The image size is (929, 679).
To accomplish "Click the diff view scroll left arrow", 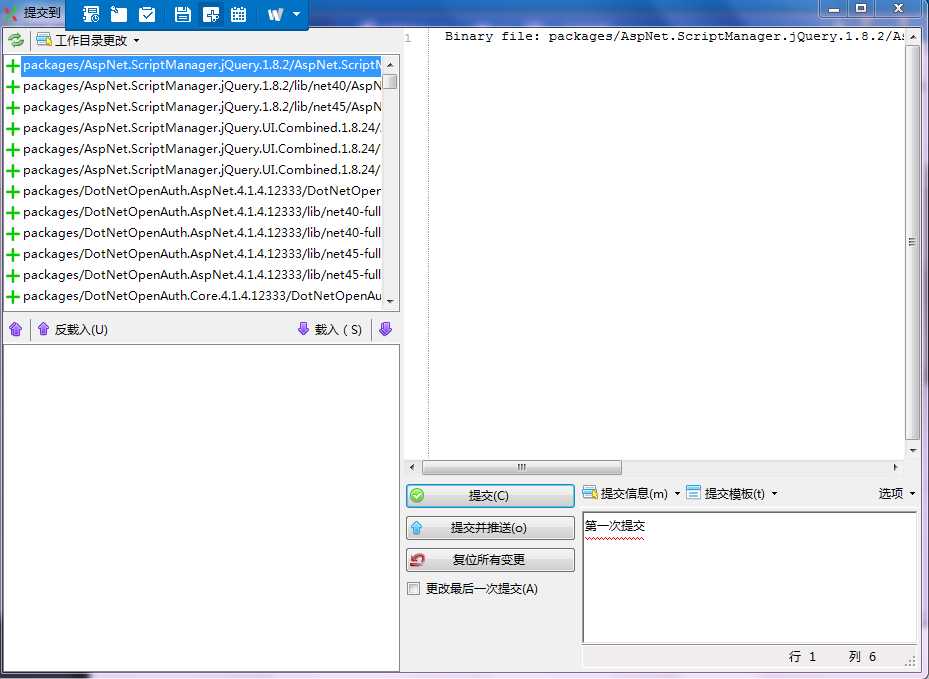I will tap(412, 467).
